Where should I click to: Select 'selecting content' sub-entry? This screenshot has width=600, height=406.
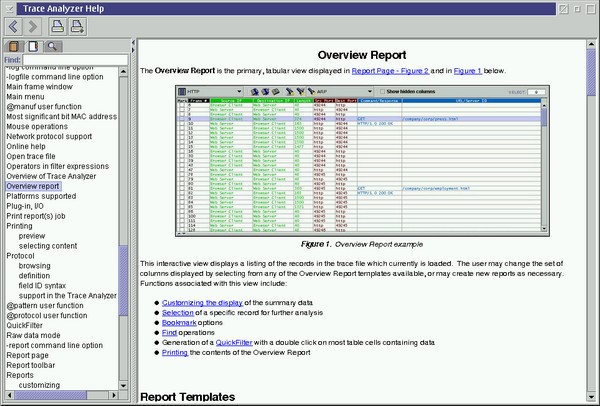[48, 246]
